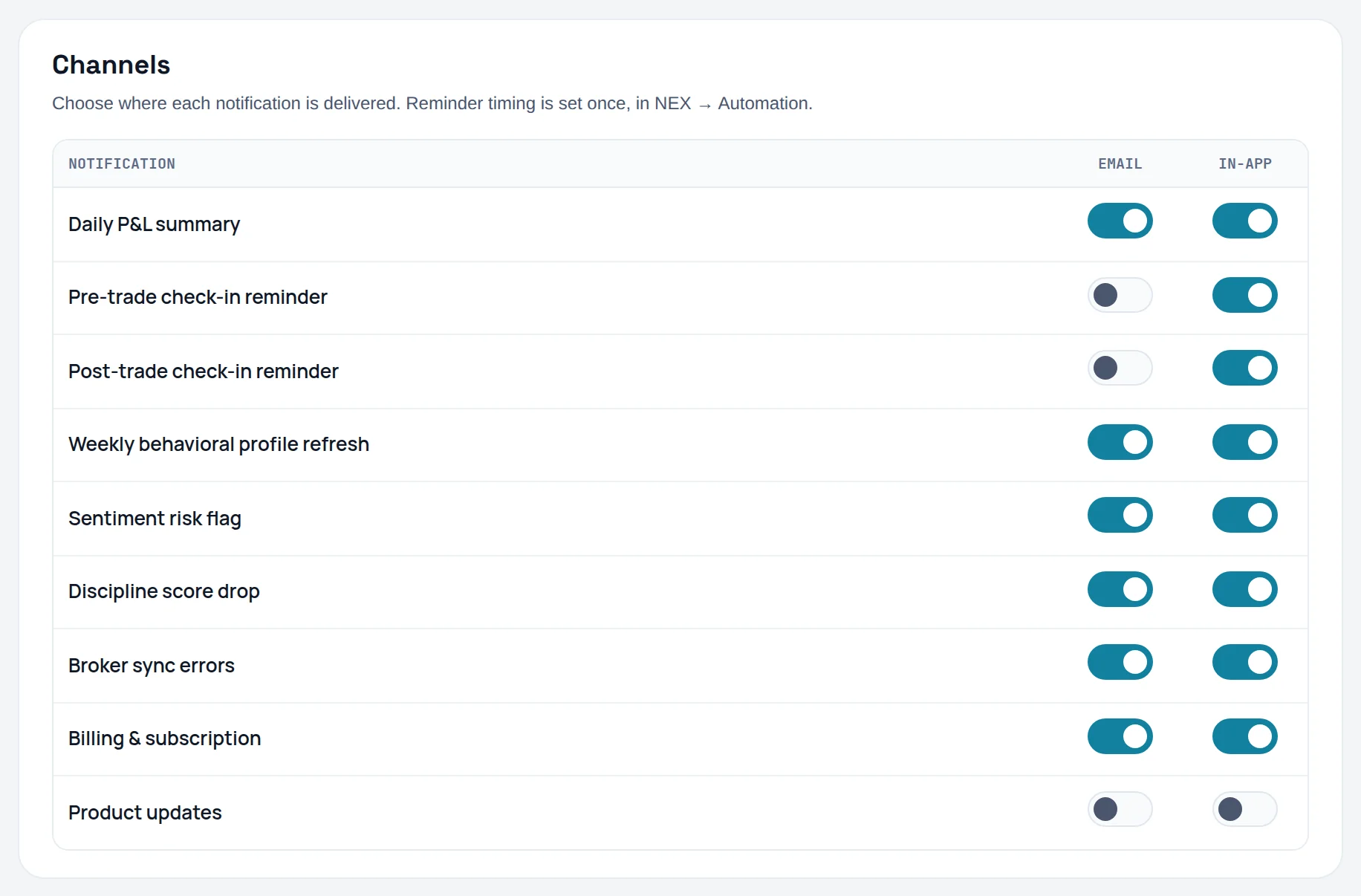Enable email for Pre-trade check-in reminder
The height and width of the screenshot is (896, 1361).
coord(1120,295)
